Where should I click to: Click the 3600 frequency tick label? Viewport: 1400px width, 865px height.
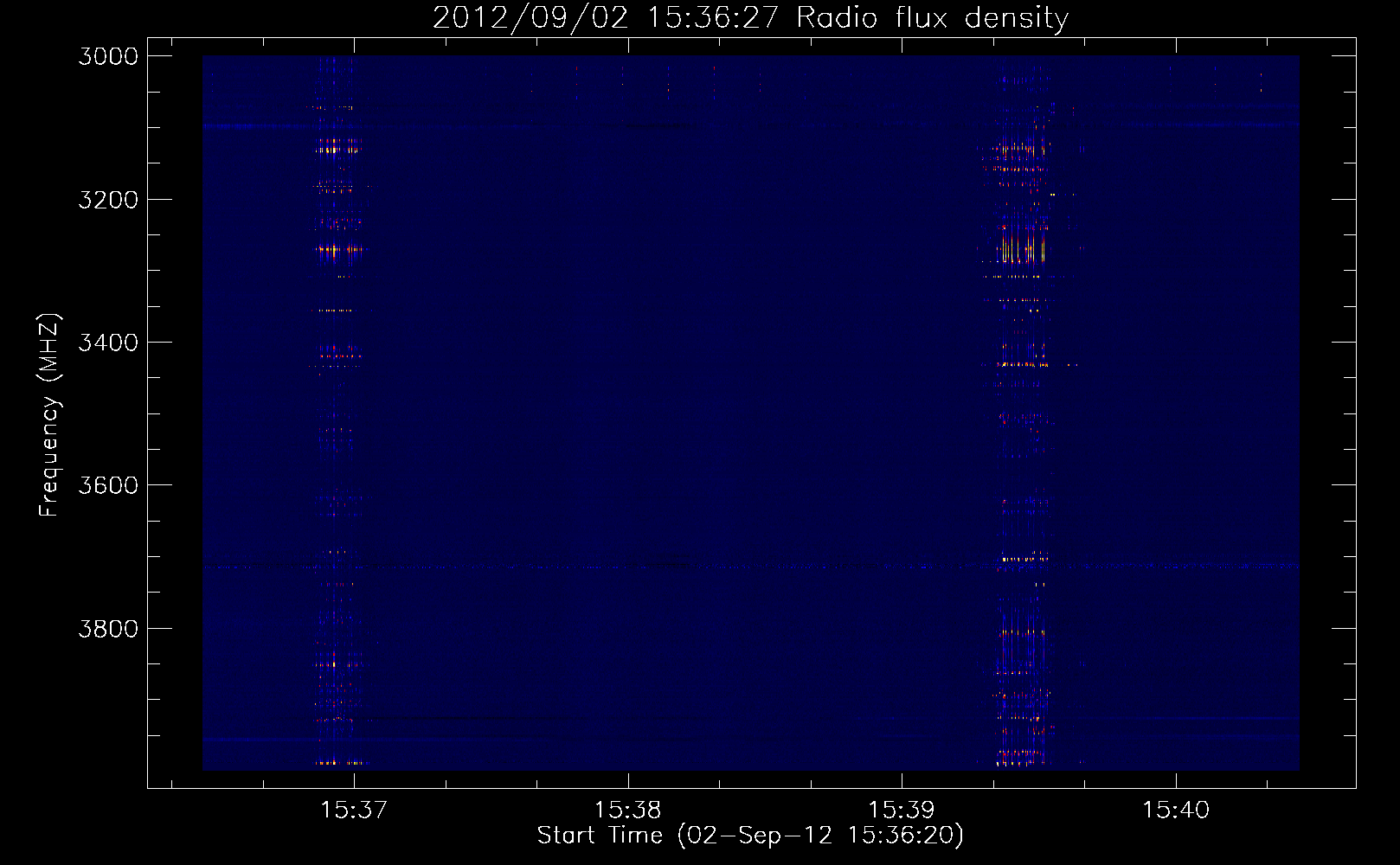point(108,485)
